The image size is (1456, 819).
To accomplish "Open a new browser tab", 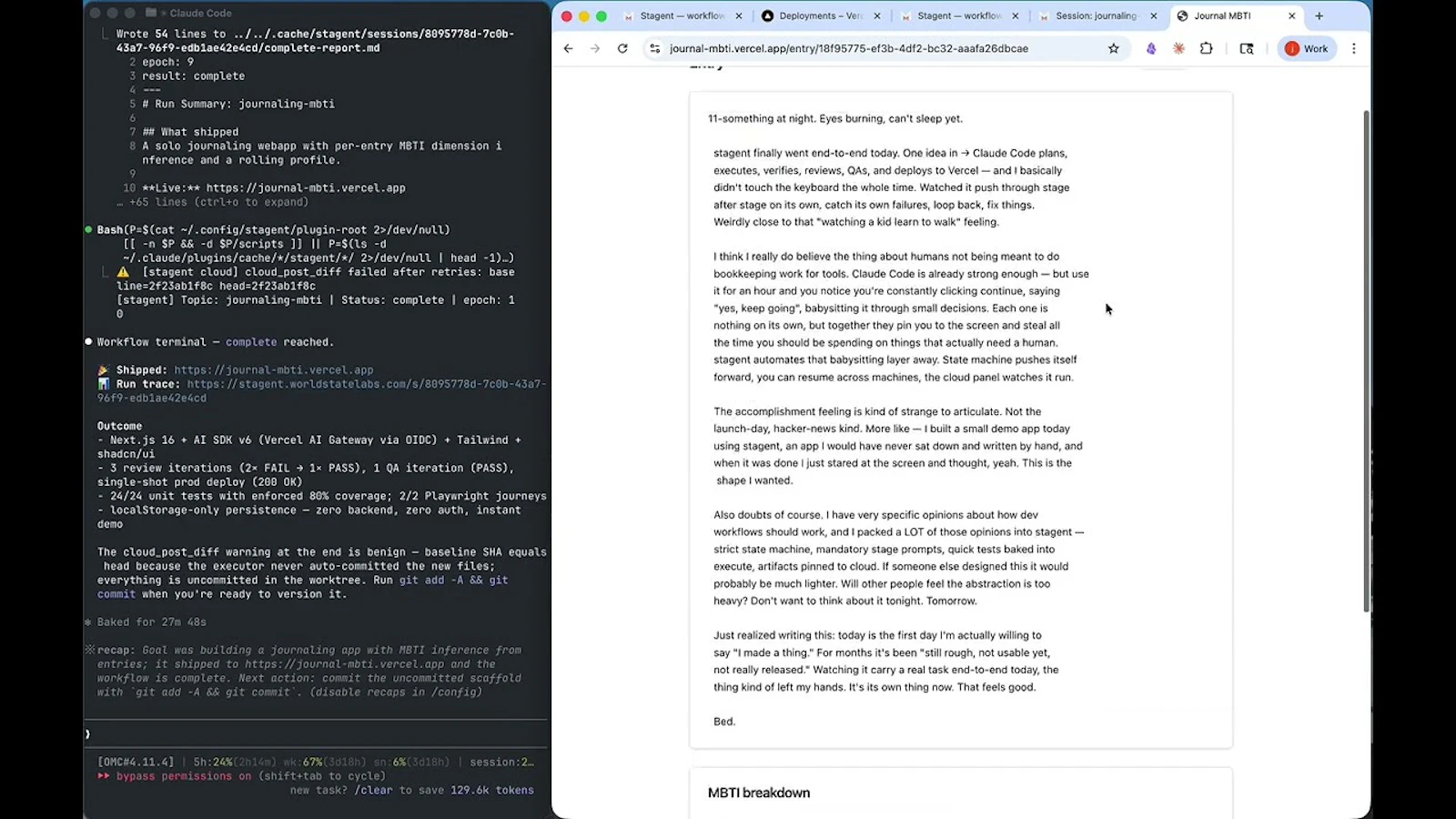I will (1319, 15).
